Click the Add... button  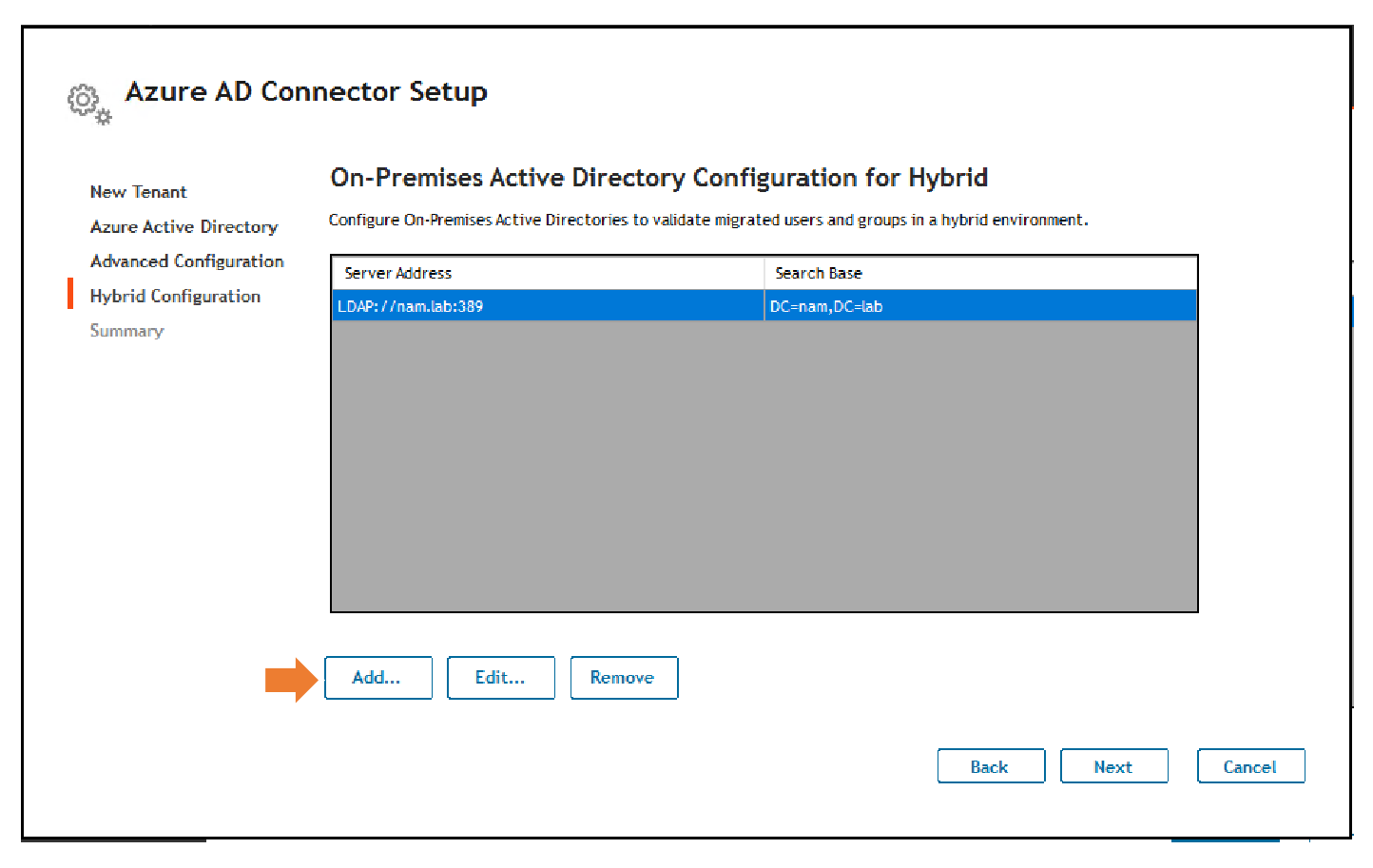click(x=378, y=678)
